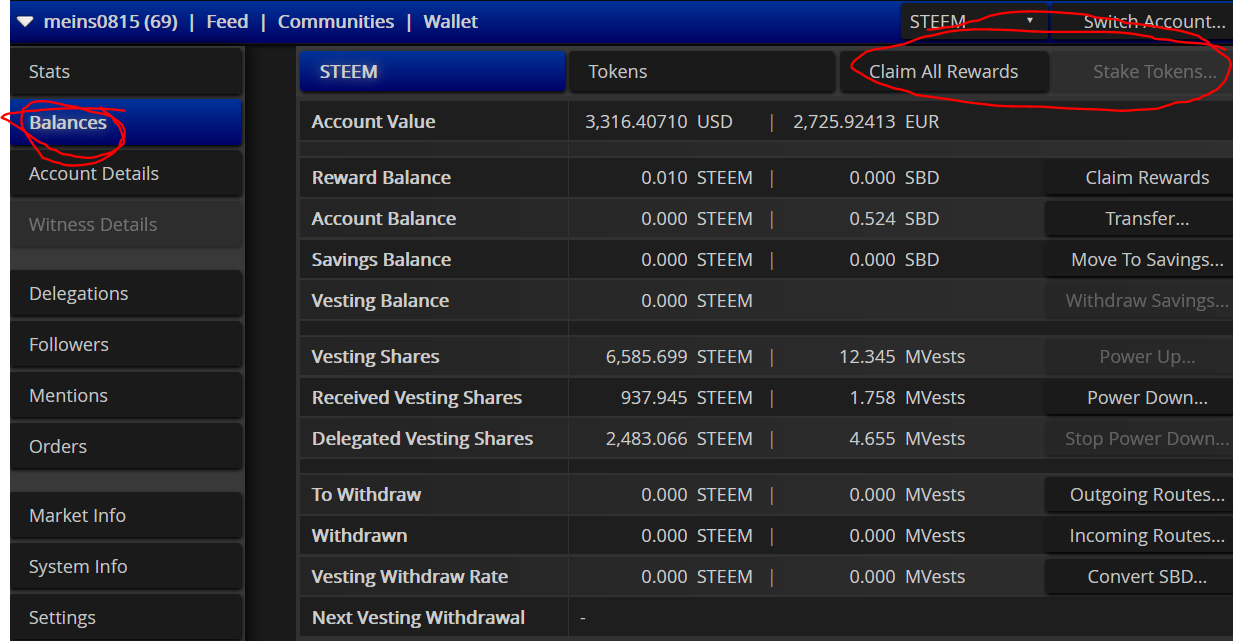Click the 0.524 SBD account balance
The image size is (1233, 641).
(894, 219)
